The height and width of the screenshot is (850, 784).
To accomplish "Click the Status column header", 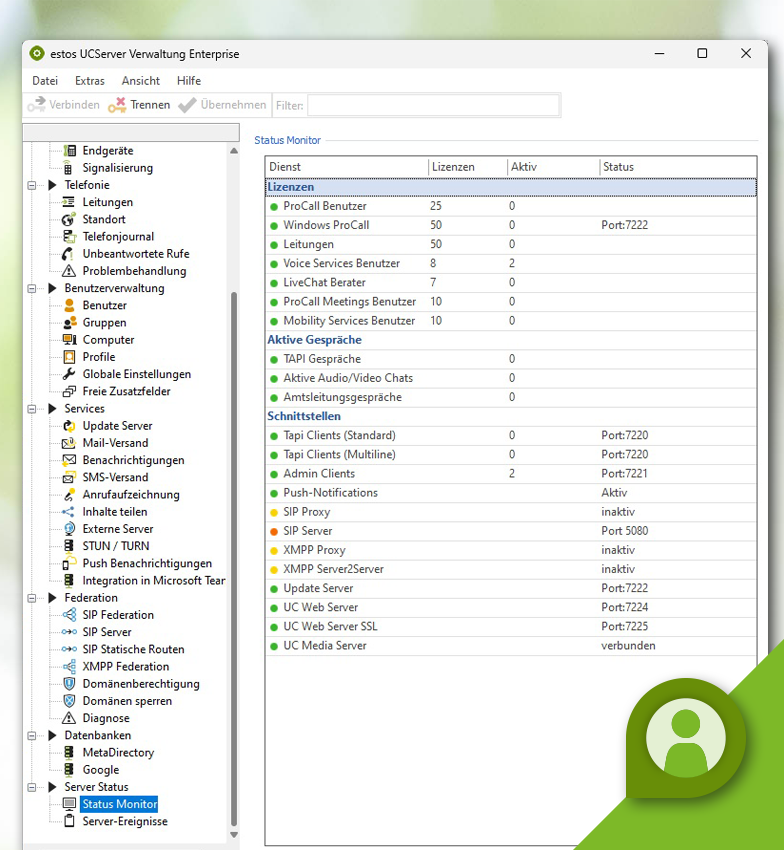I will pos(618,167).
